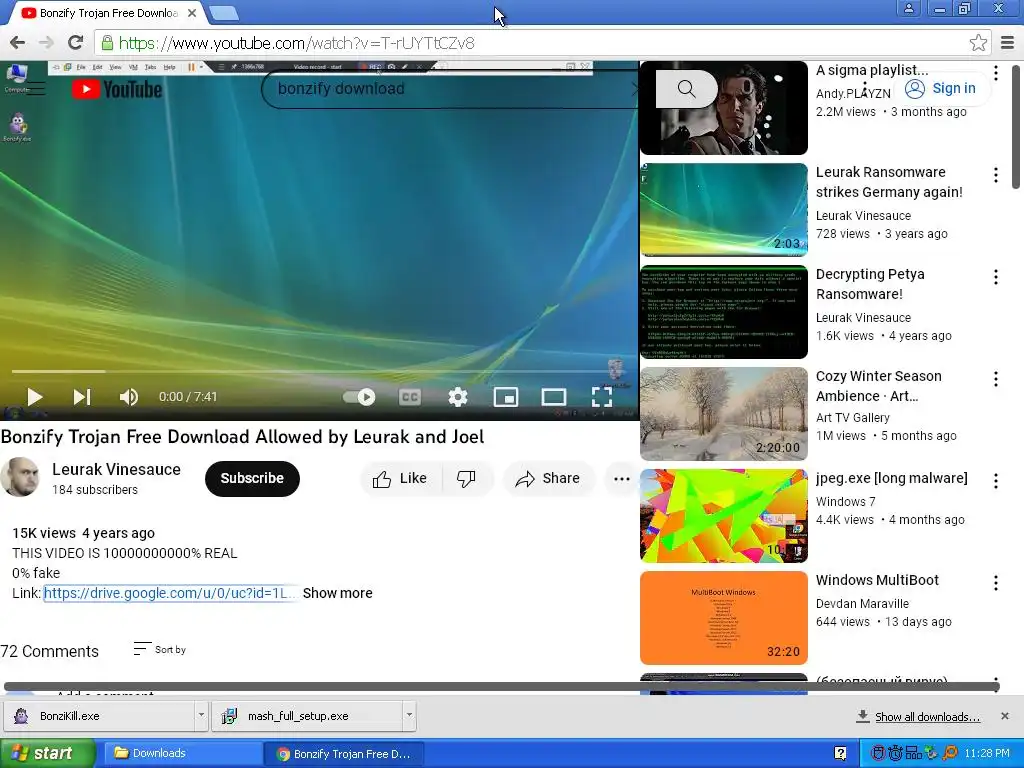
Task: Click the YouTube search magnifier button
Action: pos(686,89)
